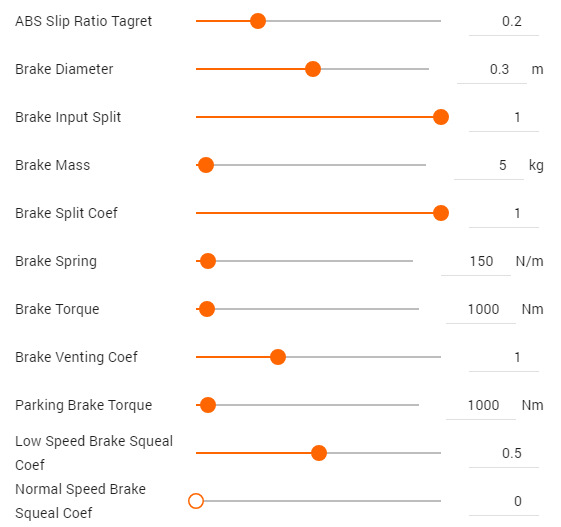Select the Brake Mass value field
This screenshot has width=561, height=527.
point(489,165)
